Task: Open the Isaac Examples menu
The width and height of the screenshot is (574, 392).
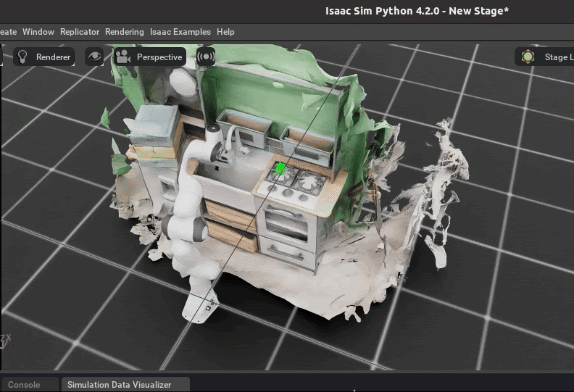Action: point(180,32)
